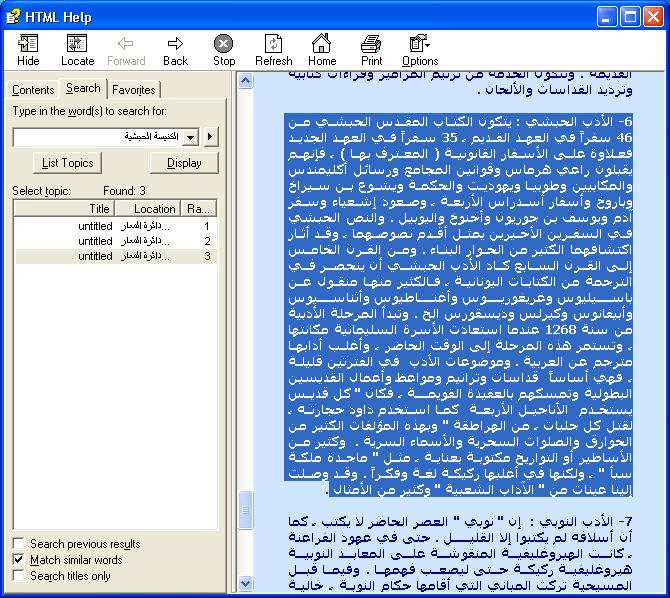Select the untitled result ranked 1

116,226
